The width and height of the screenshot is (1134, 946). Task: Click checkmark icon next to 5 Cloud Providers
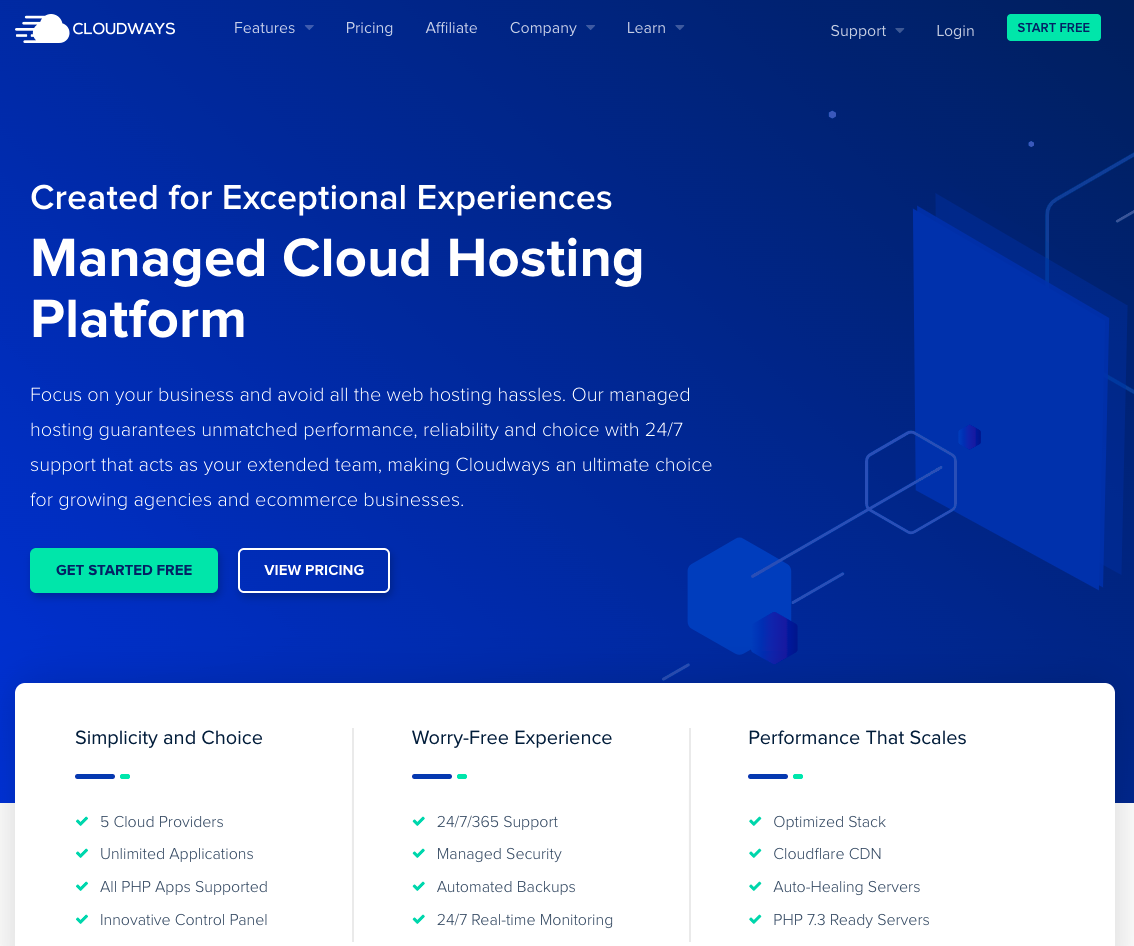pos(82,821)
